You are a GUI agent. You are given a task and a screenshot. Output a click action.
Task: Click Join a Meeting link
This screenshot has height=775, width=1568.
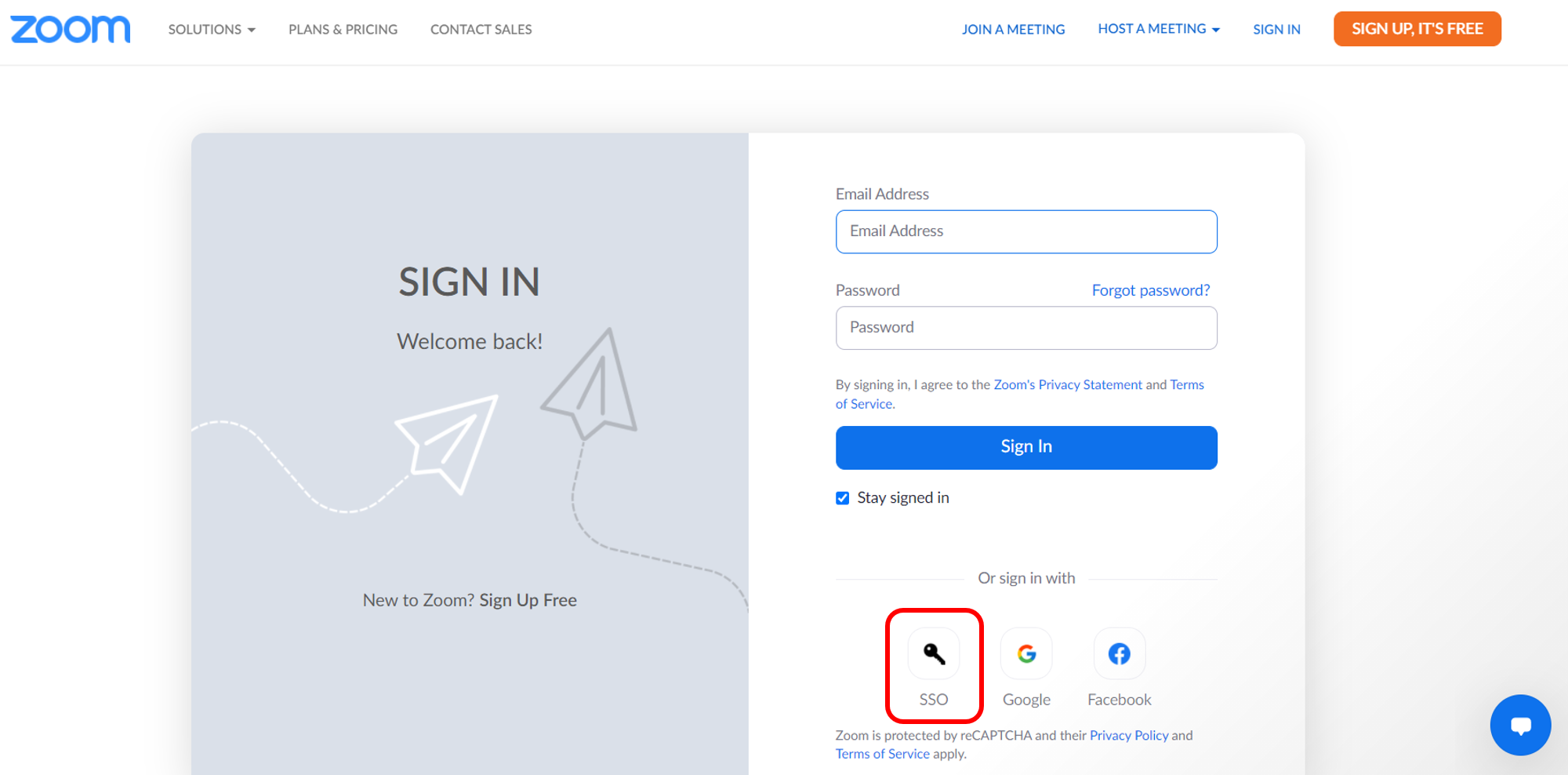click(1013, 29)
